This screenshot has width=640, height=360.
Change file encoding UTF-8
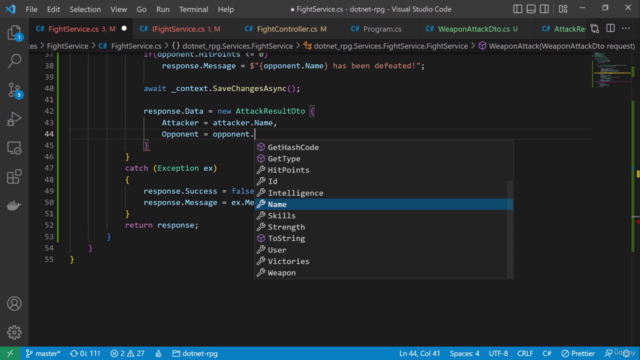[x=498, y=353]
